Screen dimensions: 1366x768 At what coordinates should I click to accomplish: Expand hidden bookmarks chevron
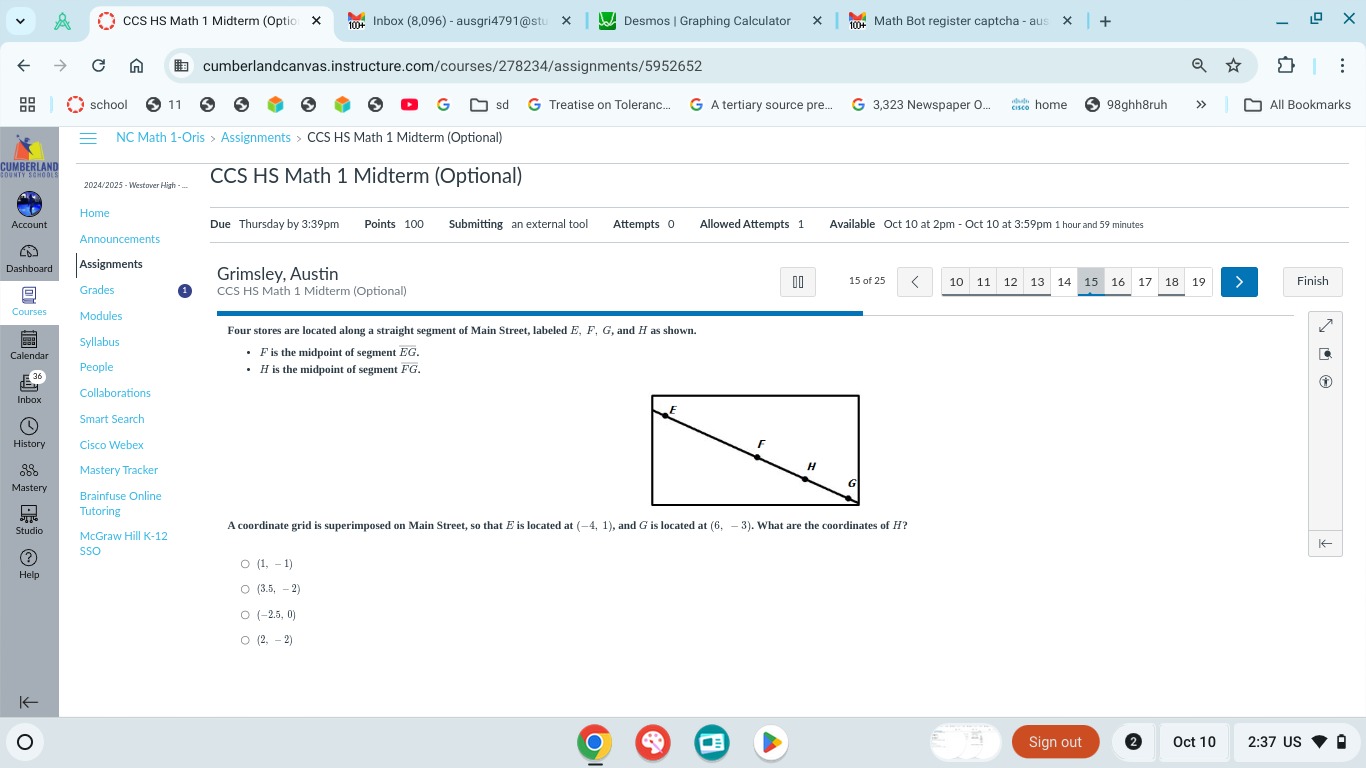[x=1201, y=104]
